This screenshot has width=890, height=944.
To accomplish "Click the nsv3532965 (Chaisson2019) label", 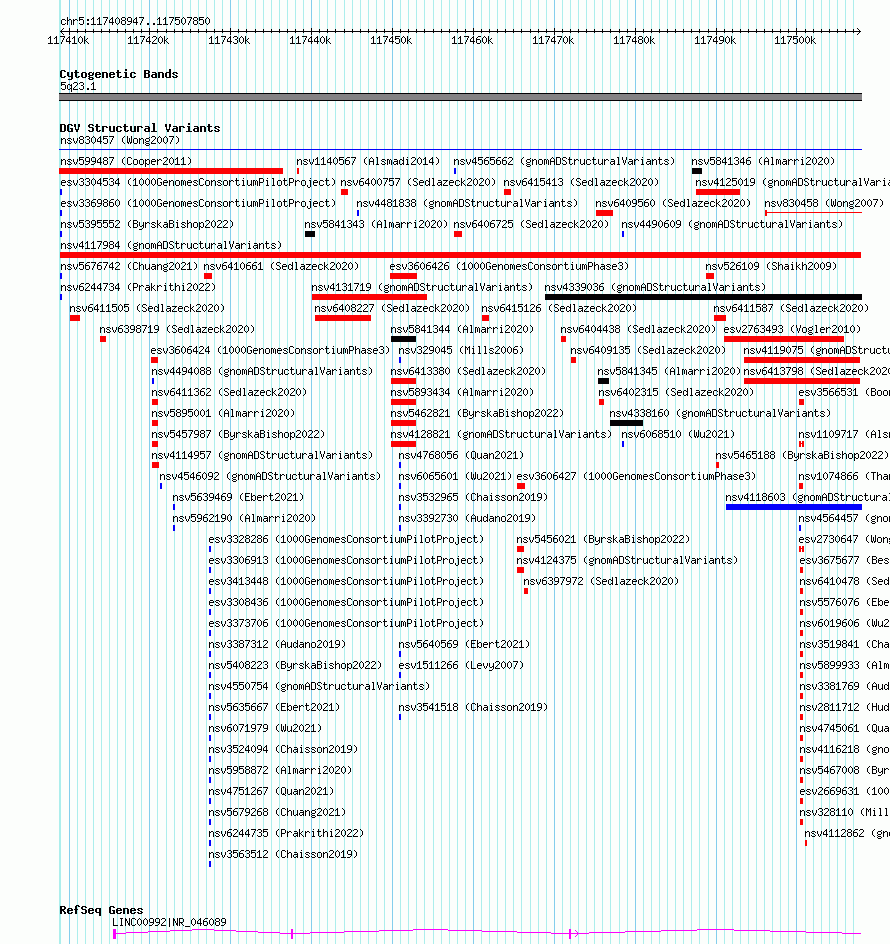I will click(x=473, y=497).
